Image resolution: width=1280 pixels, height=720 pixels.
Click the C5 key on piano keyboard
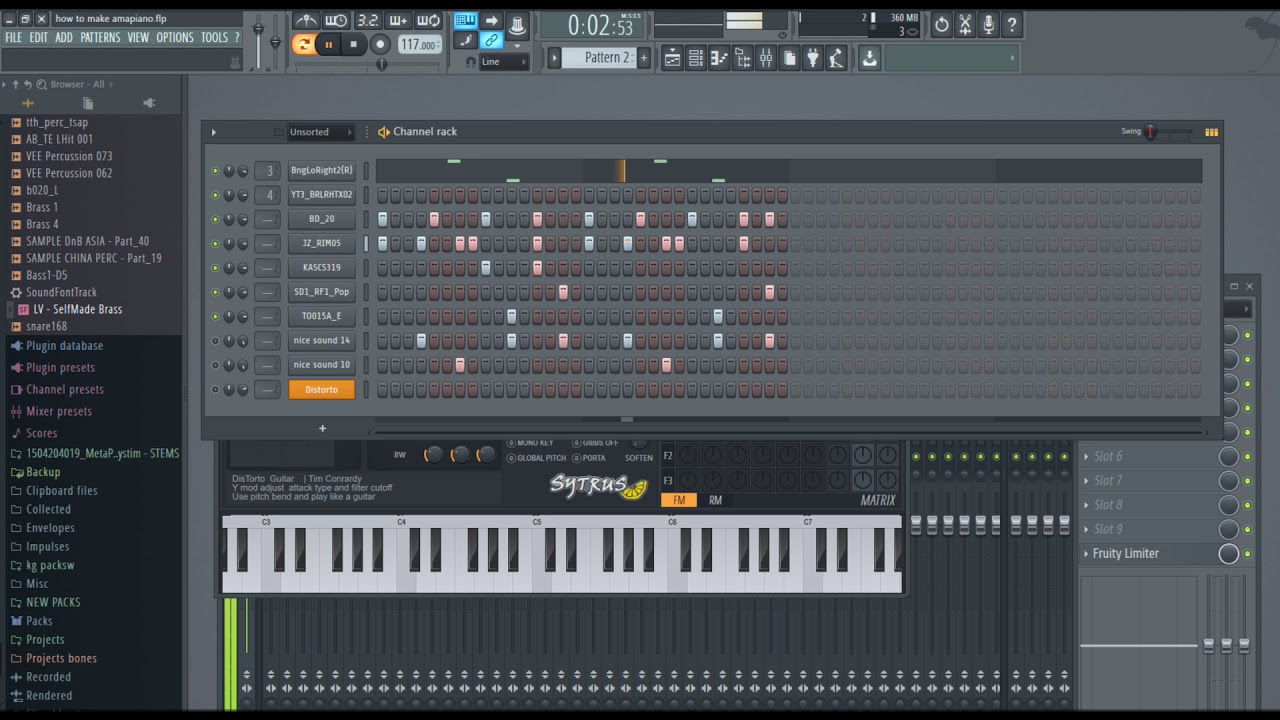541,580
